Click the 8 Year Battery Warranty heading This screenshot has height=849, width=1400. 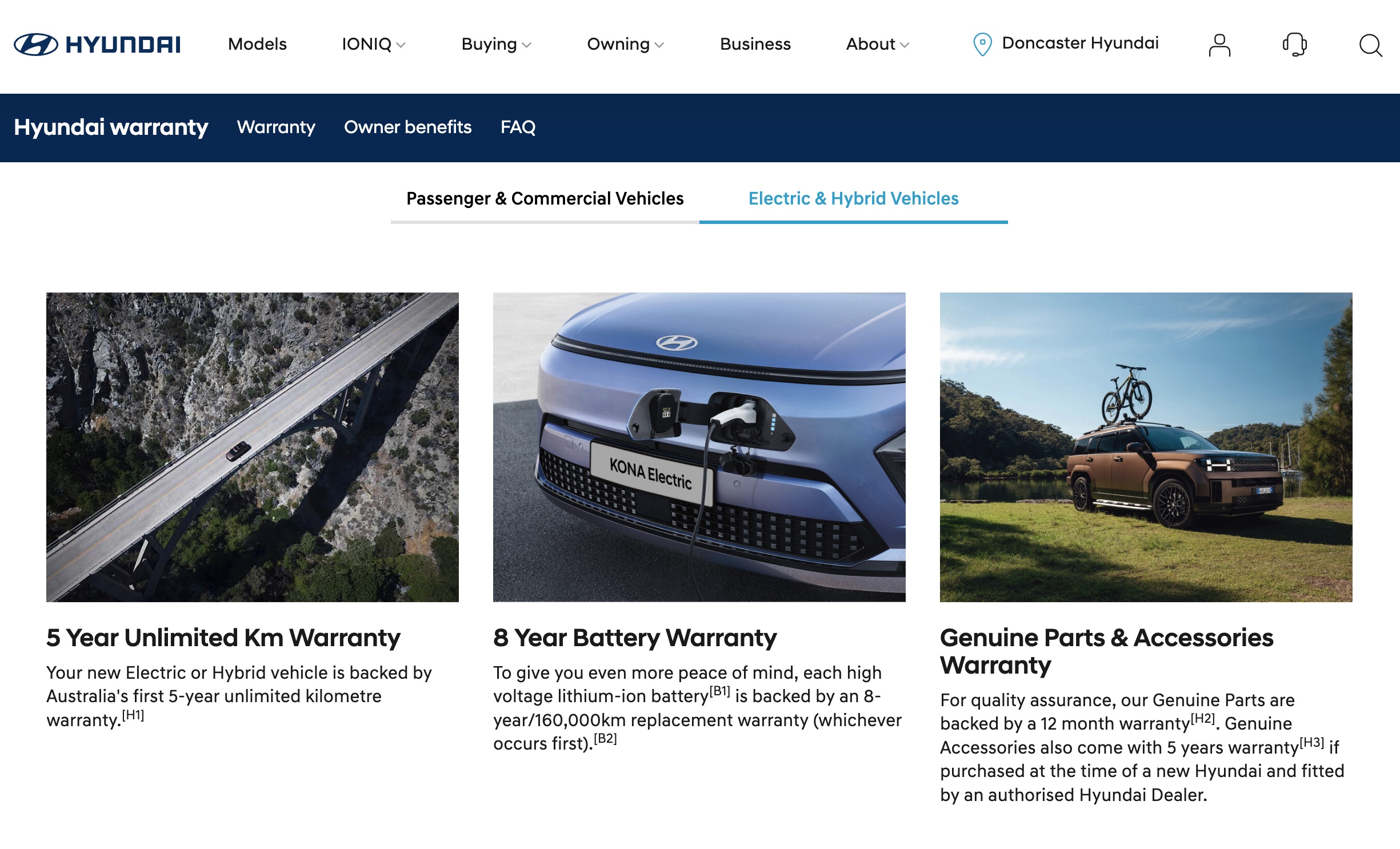[635, 638]
